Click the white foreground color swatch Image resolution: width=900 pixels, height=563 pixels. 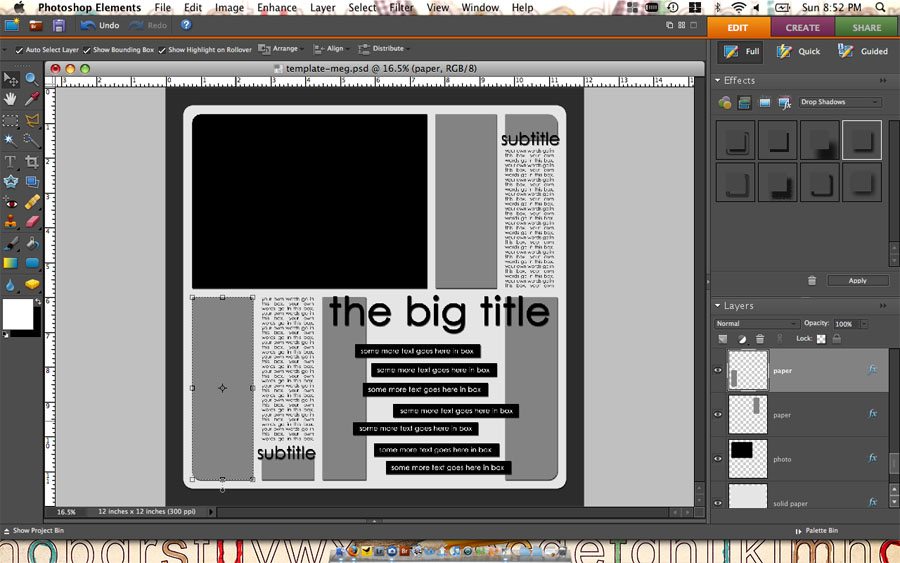17,313
